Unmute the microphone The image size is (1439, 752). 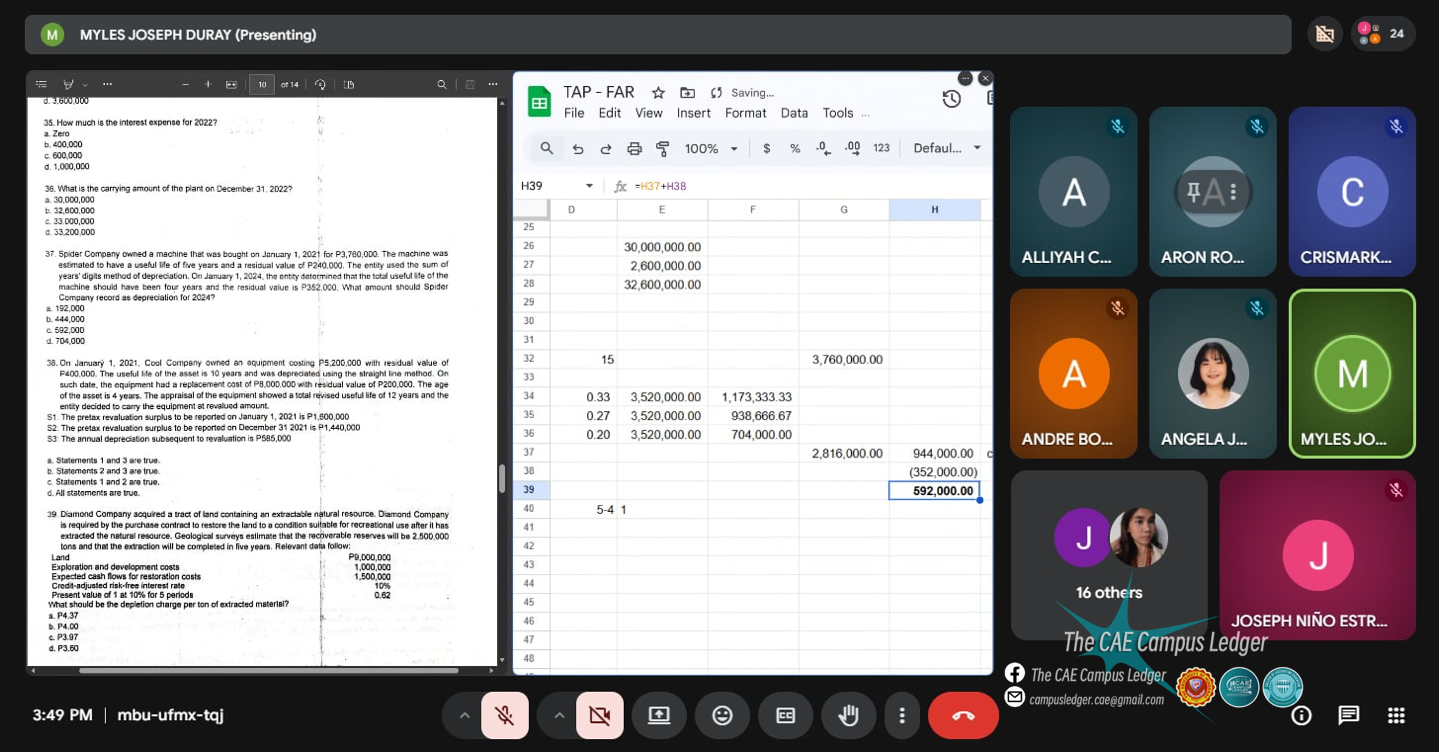pos(505,716)
